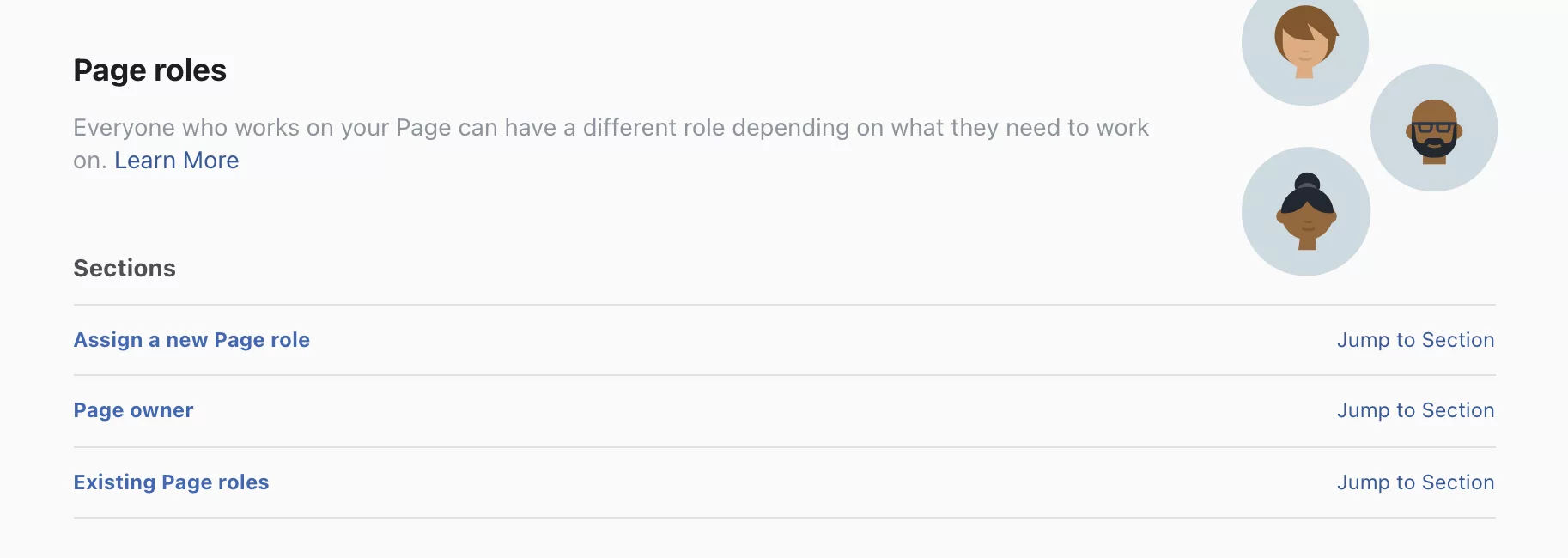Image resolution: width=1568 pixels, height=558 pixels.
Task: Click the row containing Page owner
Action: coord(784,410)
